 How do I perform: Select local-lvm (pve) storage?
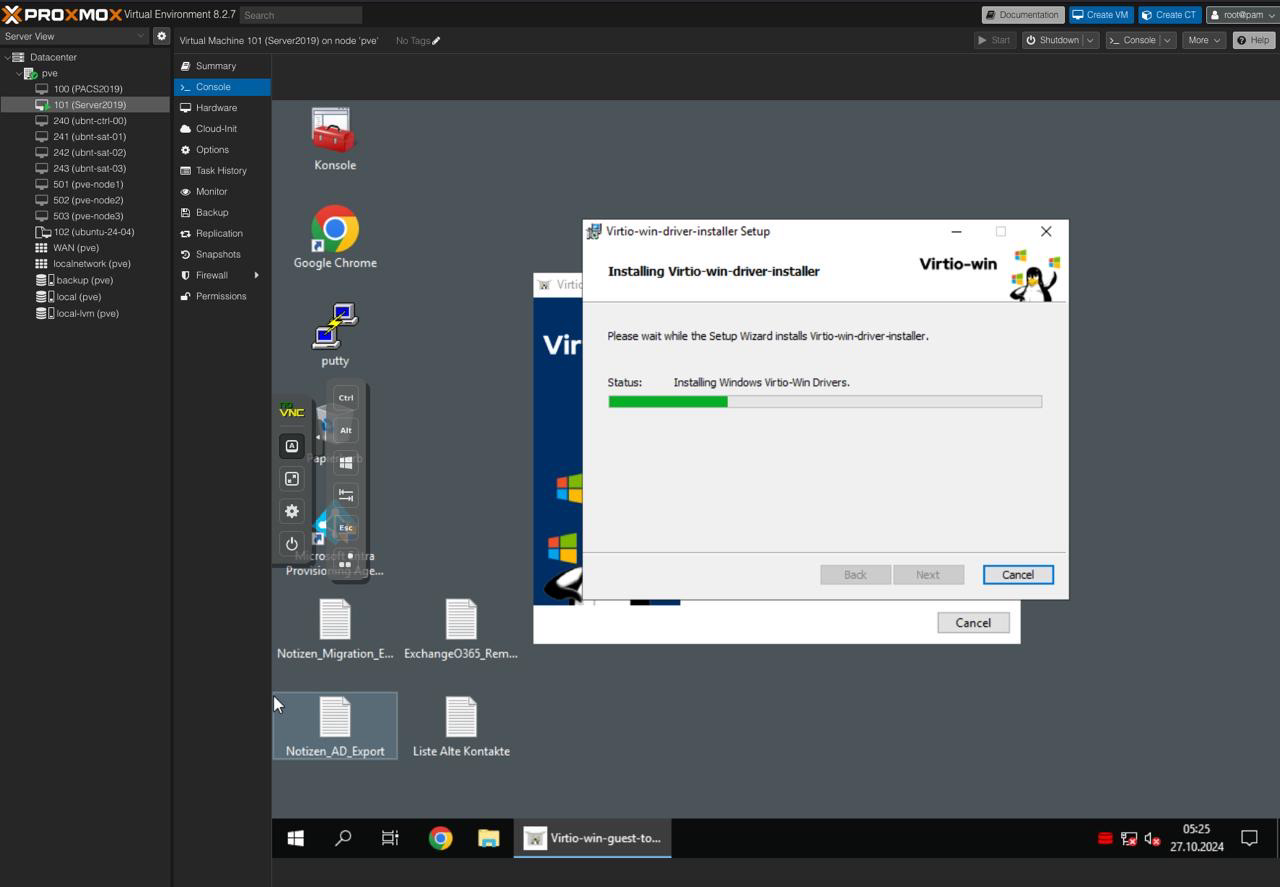(x=86, y=313)
